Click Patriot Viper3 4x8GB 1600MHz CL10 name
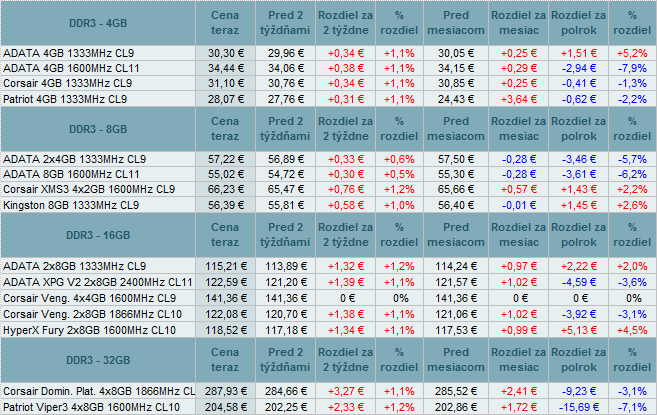 click(x=91, y=407)
